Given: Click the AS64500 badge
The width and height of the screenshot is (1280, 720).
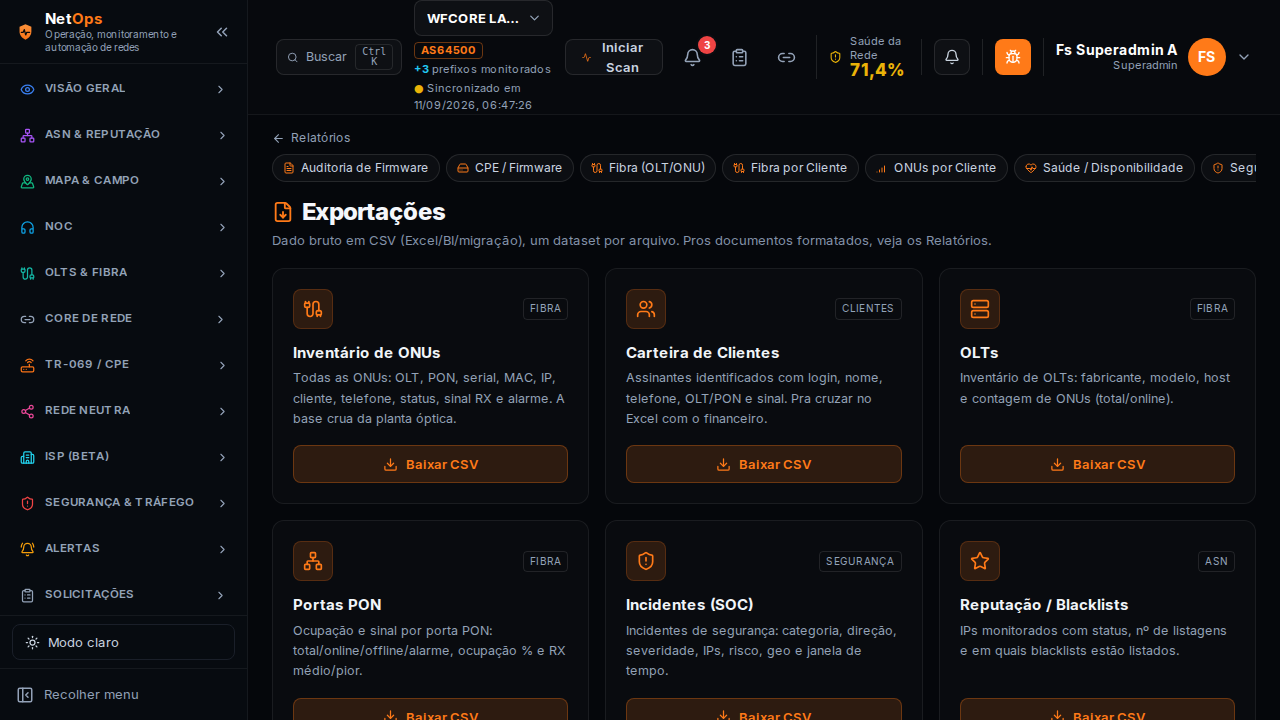Looking at the screenshot, I should pyautogui.click(x=449, y=50).
